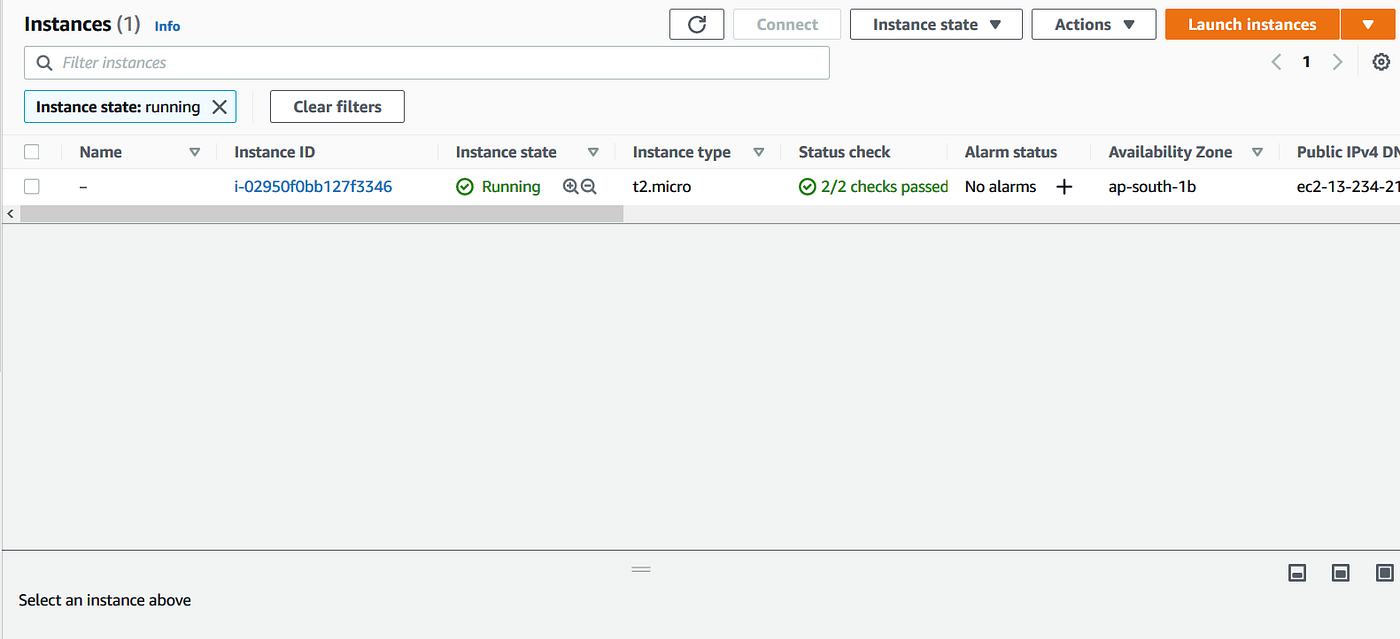Set details panel to half-height view icon

tap(1341, 573)
